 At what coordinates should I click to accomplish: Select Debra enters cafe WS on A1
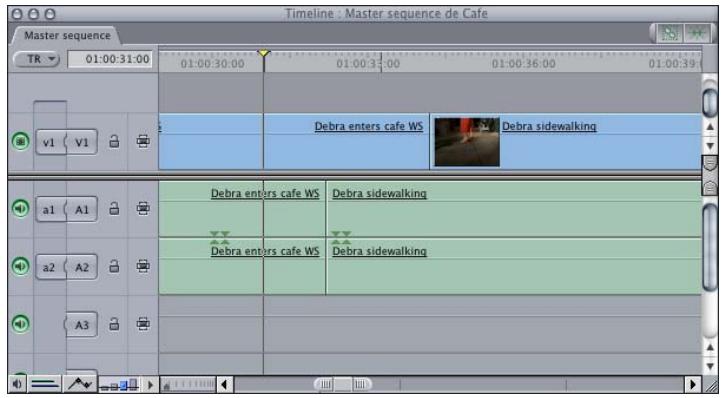pyautogui.click(x=242, y=209)
